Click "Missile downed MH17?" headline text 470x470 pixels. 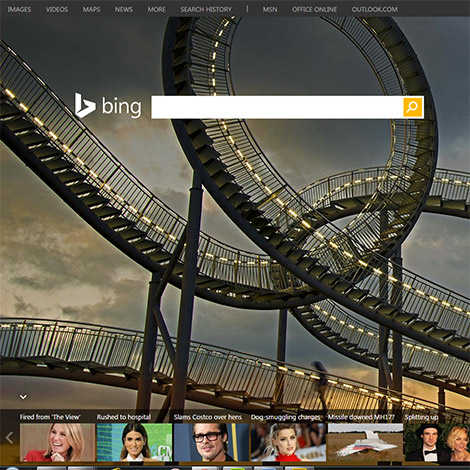click(361, 417)
